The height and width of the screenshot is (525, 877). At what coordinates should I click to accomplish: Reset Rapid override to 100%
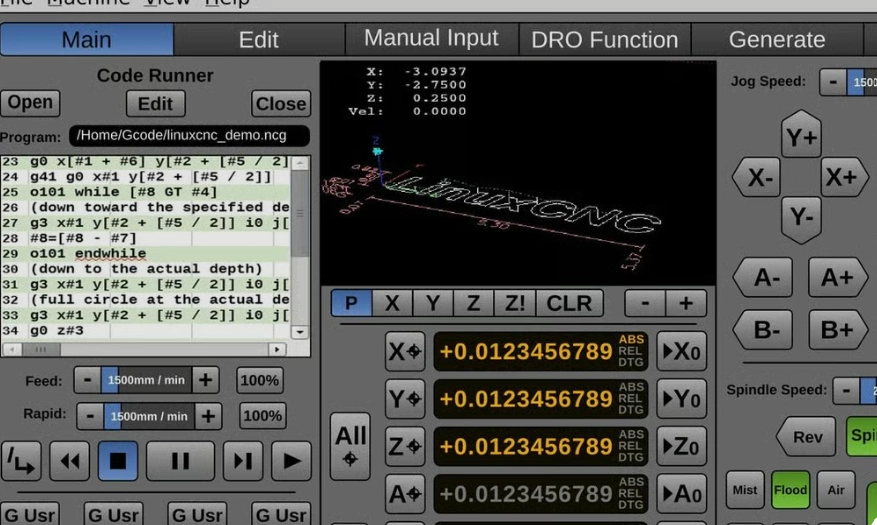coord(262,416)
